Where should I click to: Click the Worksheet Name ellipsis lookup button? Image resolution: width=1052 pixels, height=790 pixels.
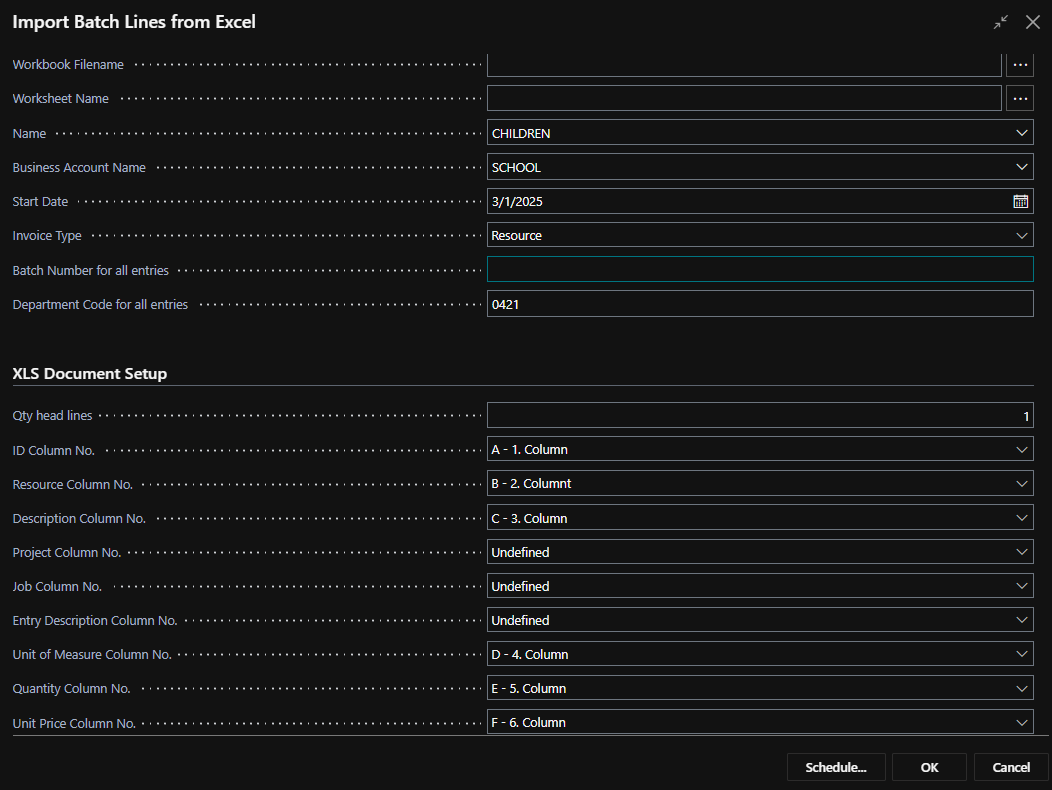click(x=1020, y=98)
